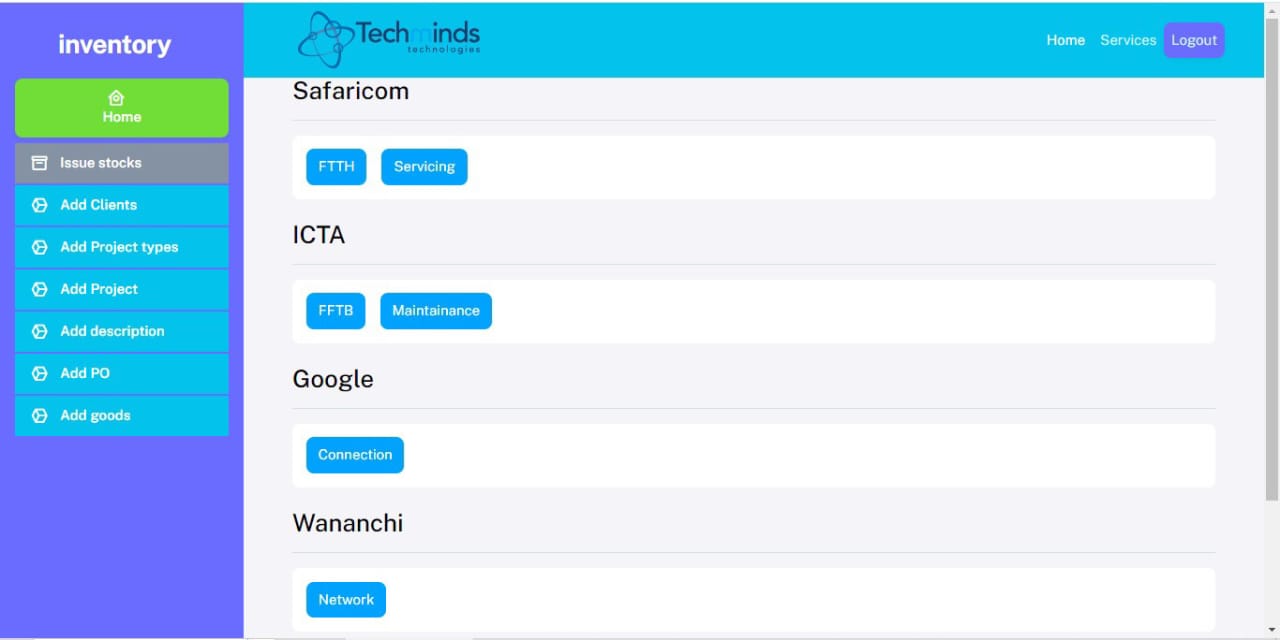1280x640 pixels.
Task: Click the icon beside Add Clients
Action: point(40,205)
